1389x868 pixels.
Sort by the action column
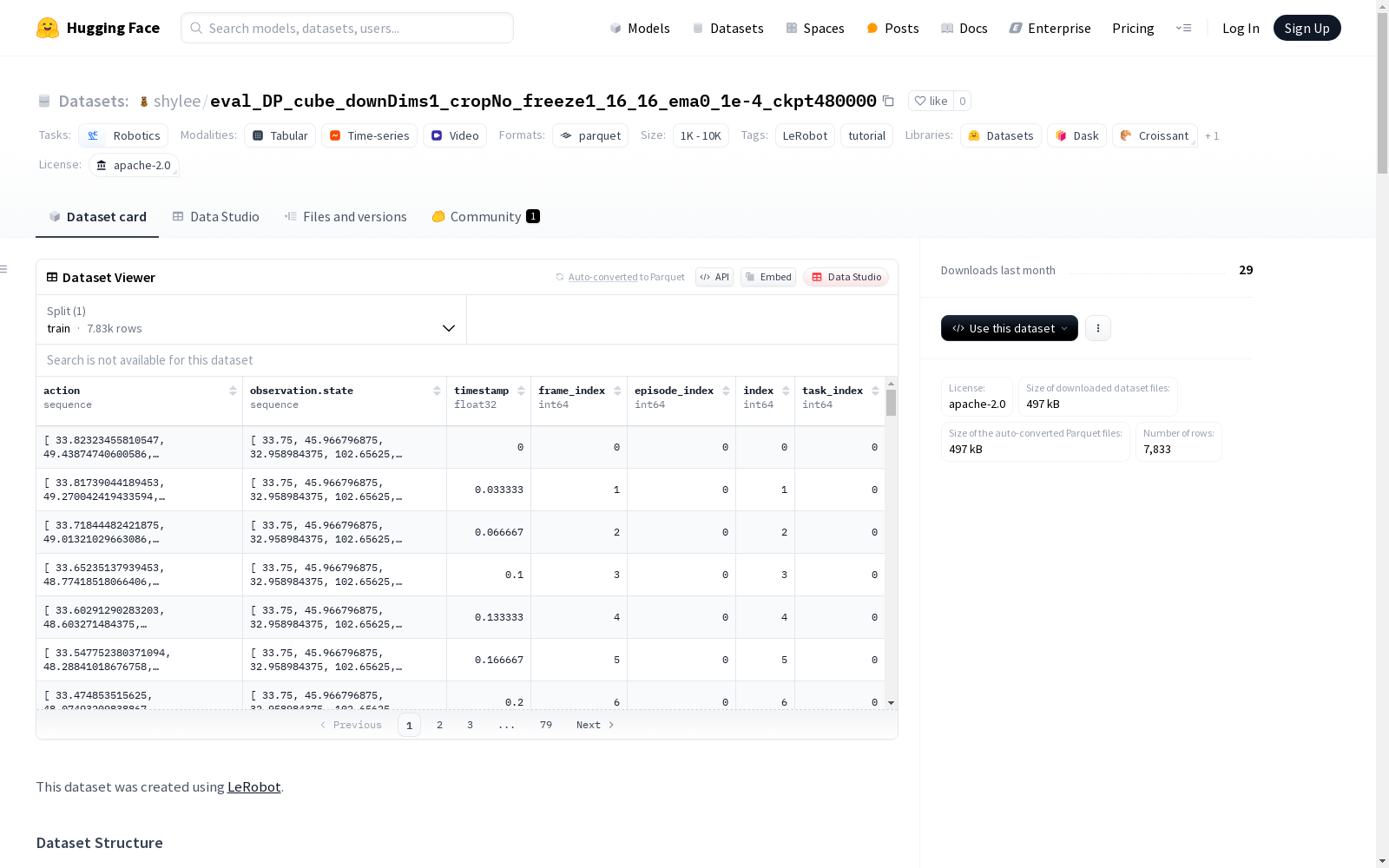coord(233,391)
